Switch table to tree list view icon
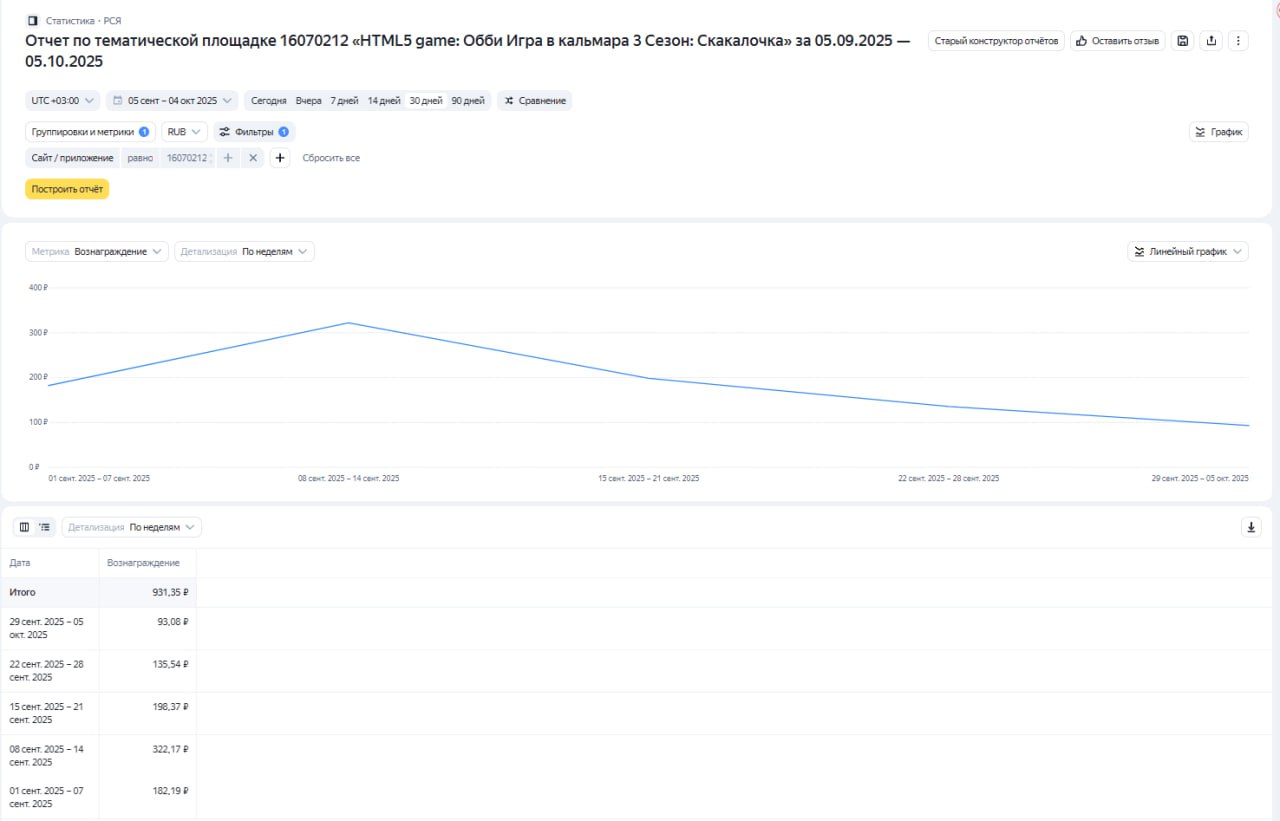 click(45, 527)
